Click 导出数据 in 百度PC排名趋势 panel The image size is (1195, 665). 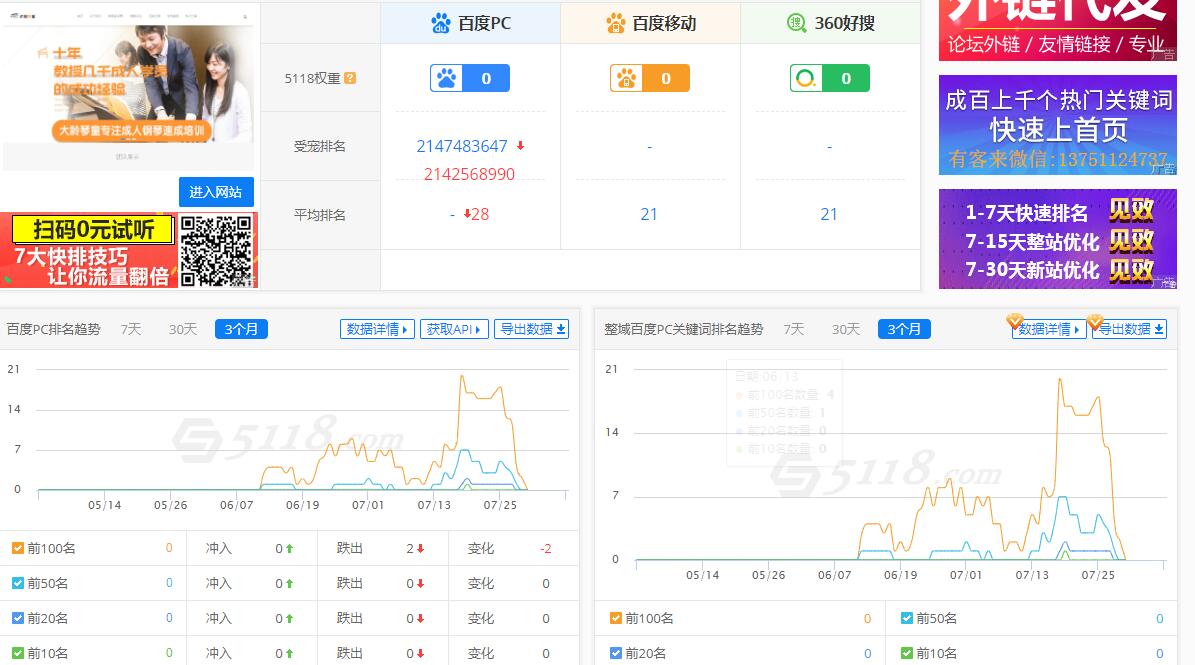coord(532,329)
